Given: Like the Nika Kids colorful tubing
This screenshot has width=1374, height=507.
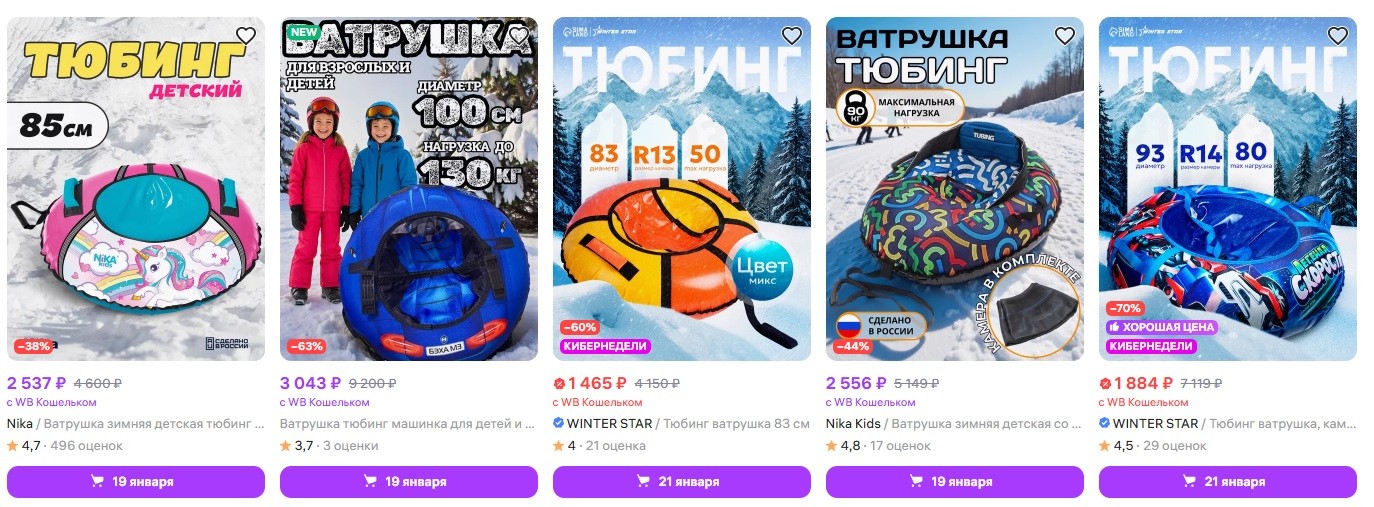Looking at the screenshot, I should coord(1065,36).
